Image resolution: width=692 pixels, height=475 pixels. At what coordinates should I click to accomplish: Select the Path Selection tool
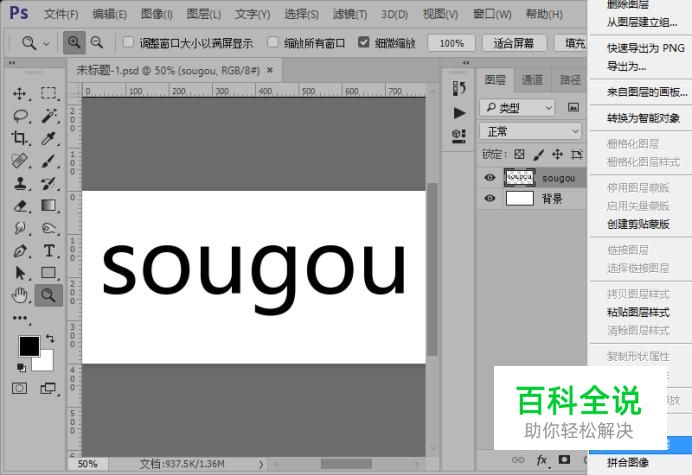pyautogui.click(x=20, y=273)
